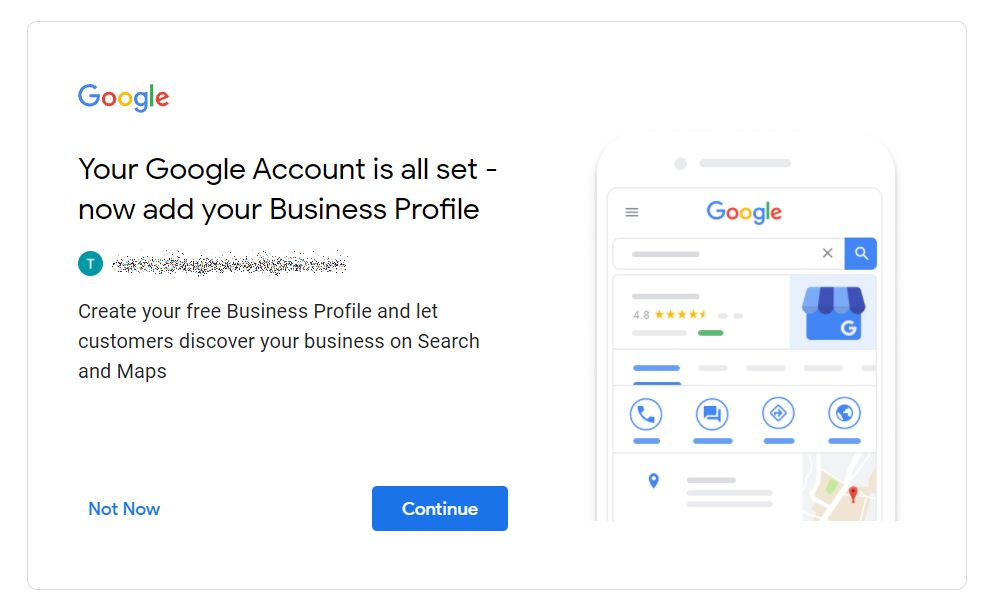Image resolution: width=992 pixels, height=610 pixels.
Task: Select the call icon in the phone mockup
Action: coord(645,413)
